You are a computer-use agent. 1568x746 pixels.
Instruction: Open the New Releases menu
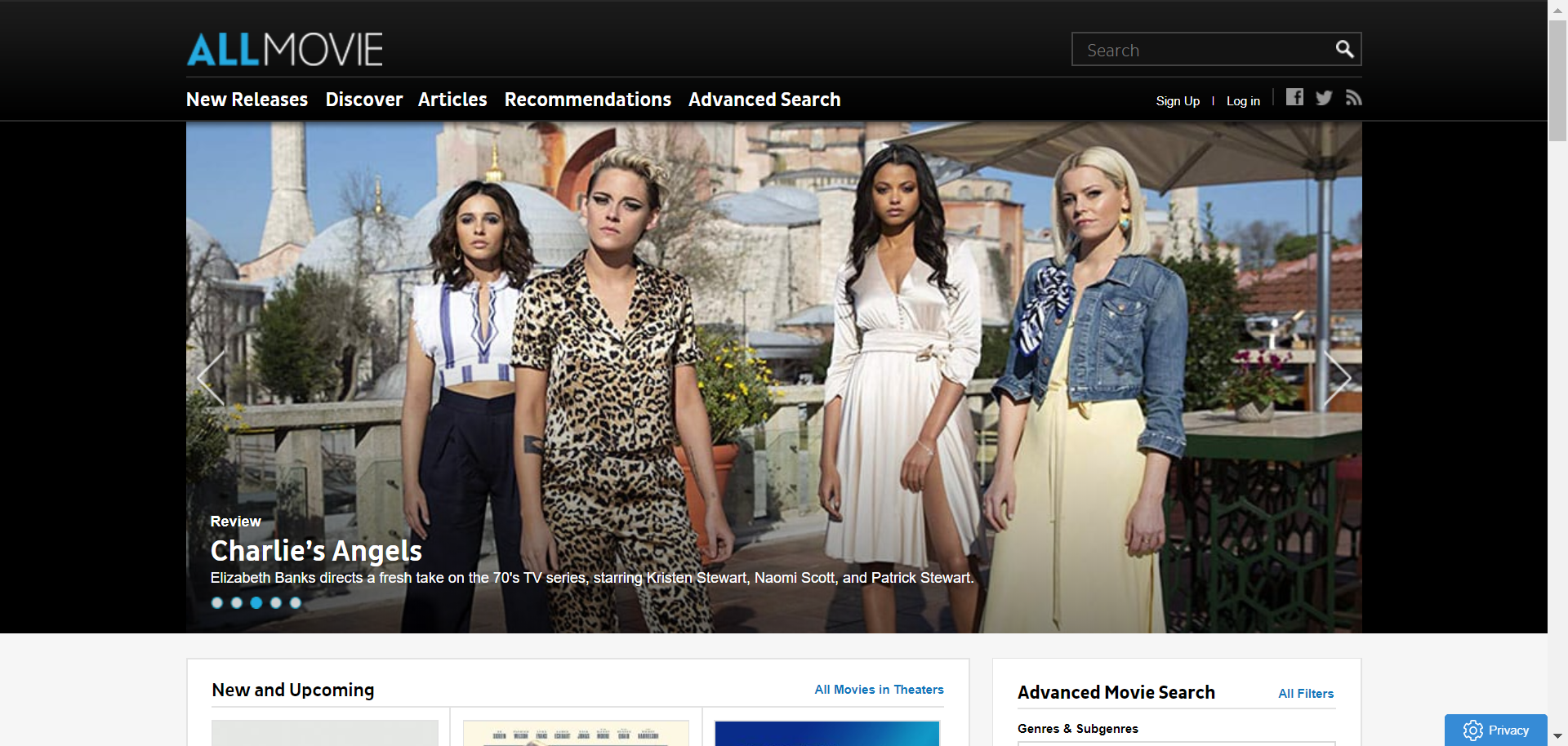[247, 100]
